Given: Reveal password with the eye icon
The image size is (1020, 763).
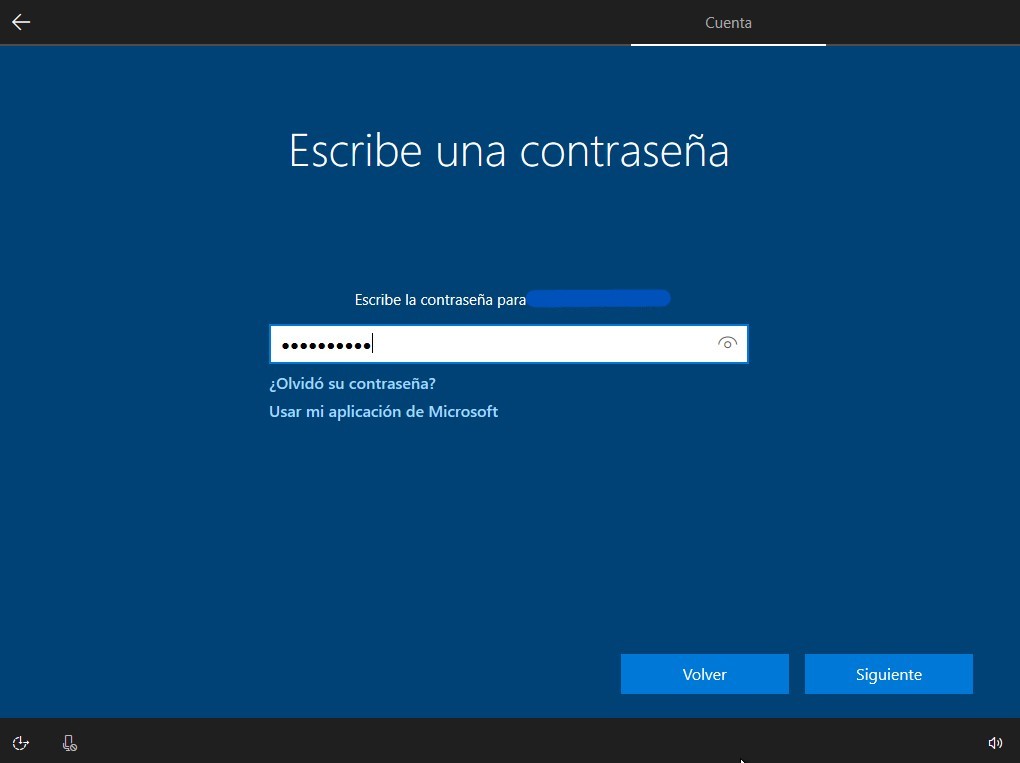Looking at the screenshot, I should (x=727, y=343).
